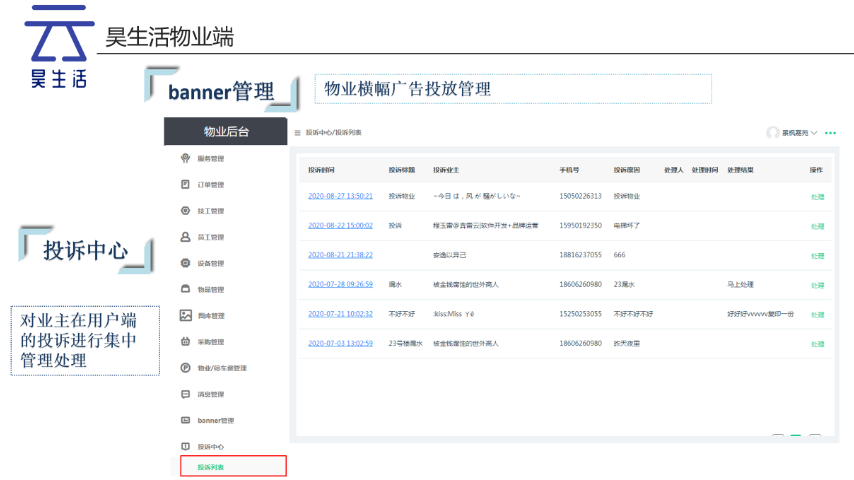
Task: Click 处理 on the 2020-07-03 complaint row
Action: click(x=817, y=343)
